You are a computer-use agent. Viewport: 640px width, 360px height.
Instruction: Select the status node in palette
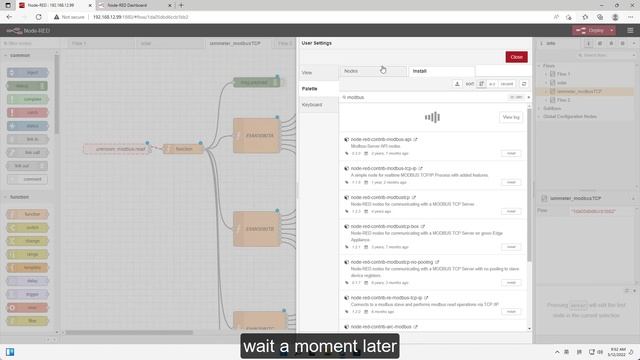[x=27, y=126]
